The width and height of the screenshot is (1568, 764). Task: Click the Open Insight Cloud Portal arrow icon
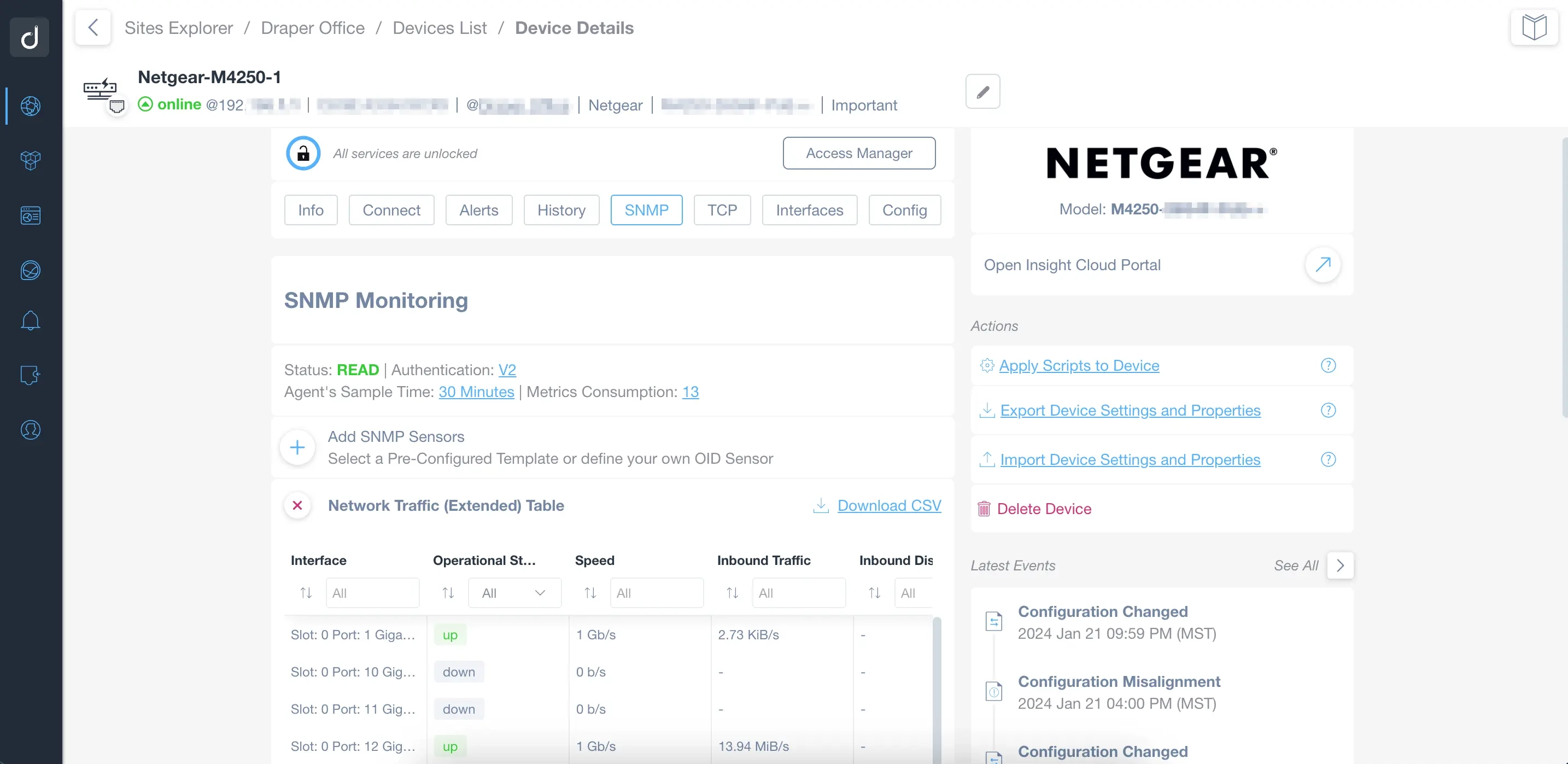(1323, 265)
